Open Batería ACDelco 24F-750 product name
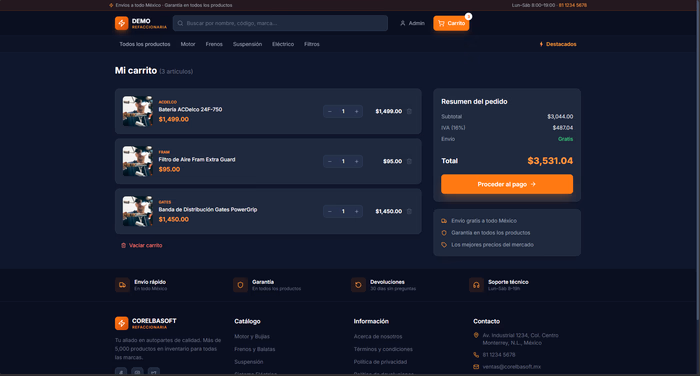 point(190,109)
